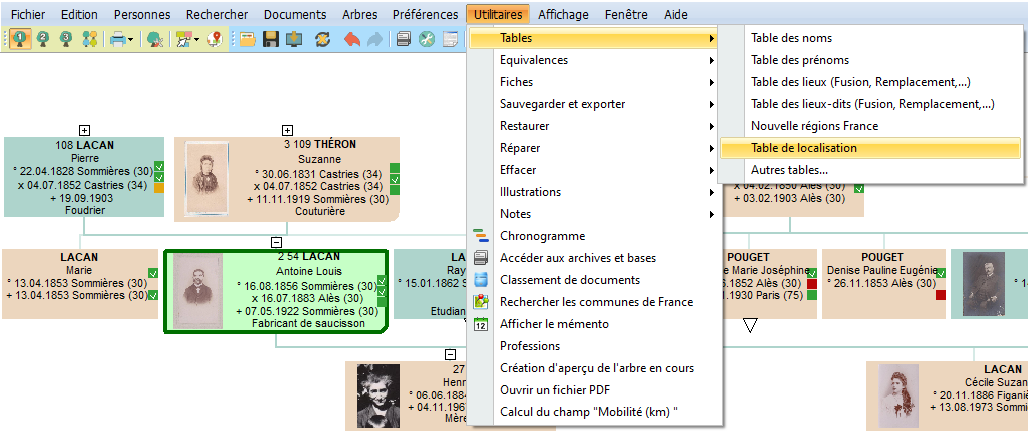Viewport: 1028px width, 433px height.
Task: Open printer dropdown arrow
Action: pos(130,41)
